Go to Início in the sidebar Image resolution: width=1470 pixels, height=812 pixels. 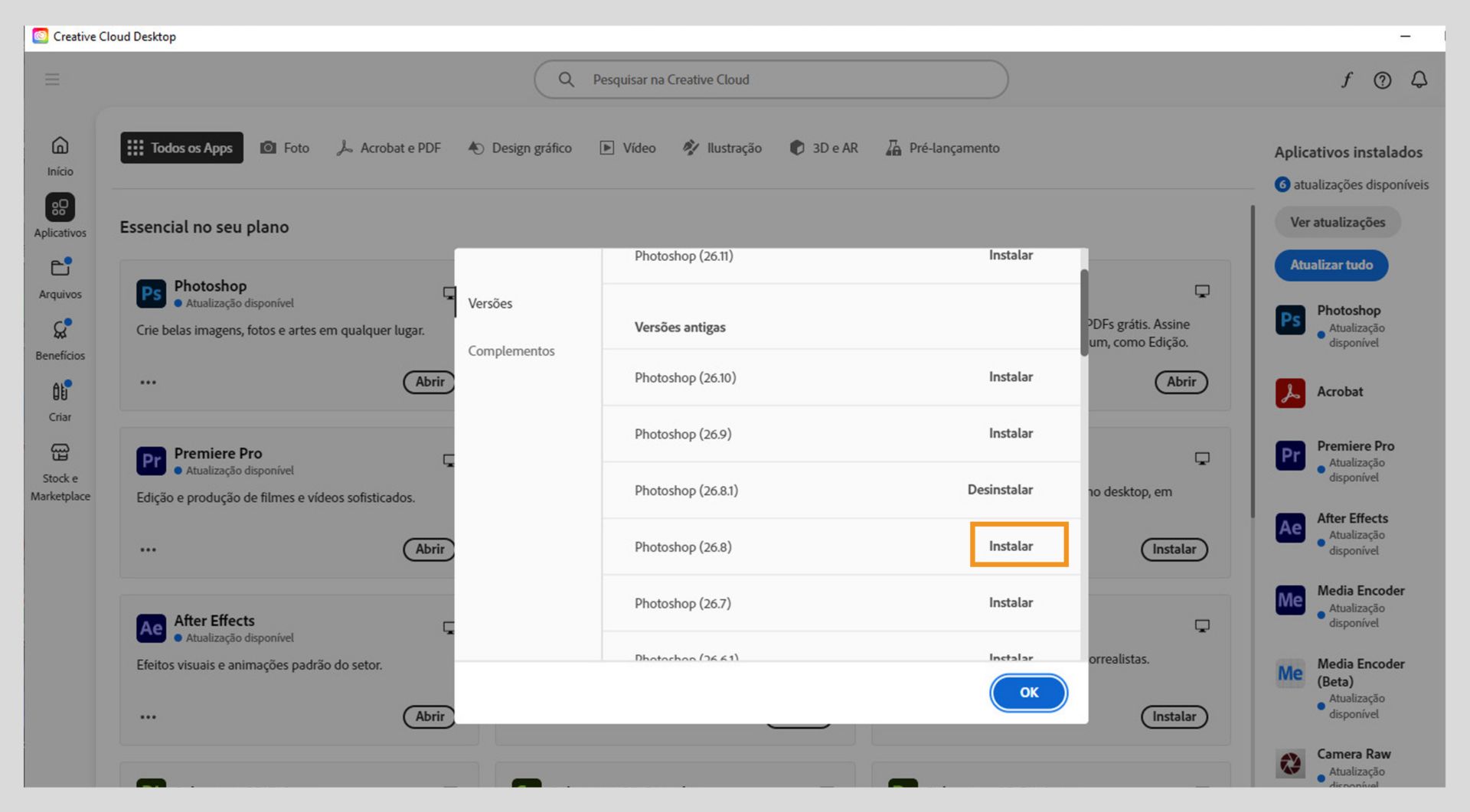coord(60,156)
